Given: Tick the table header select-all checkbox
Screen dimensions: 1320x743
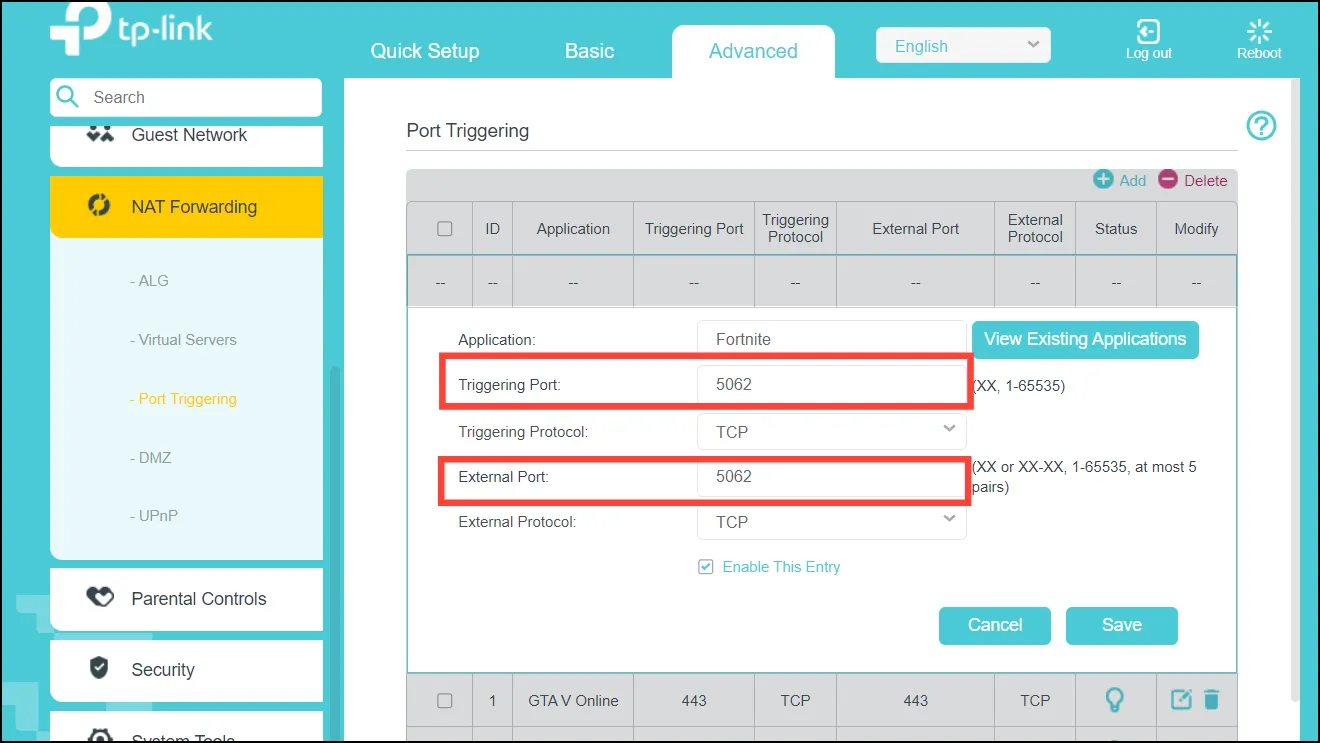Looking at the screenshot, I should [x=445, y=229].
